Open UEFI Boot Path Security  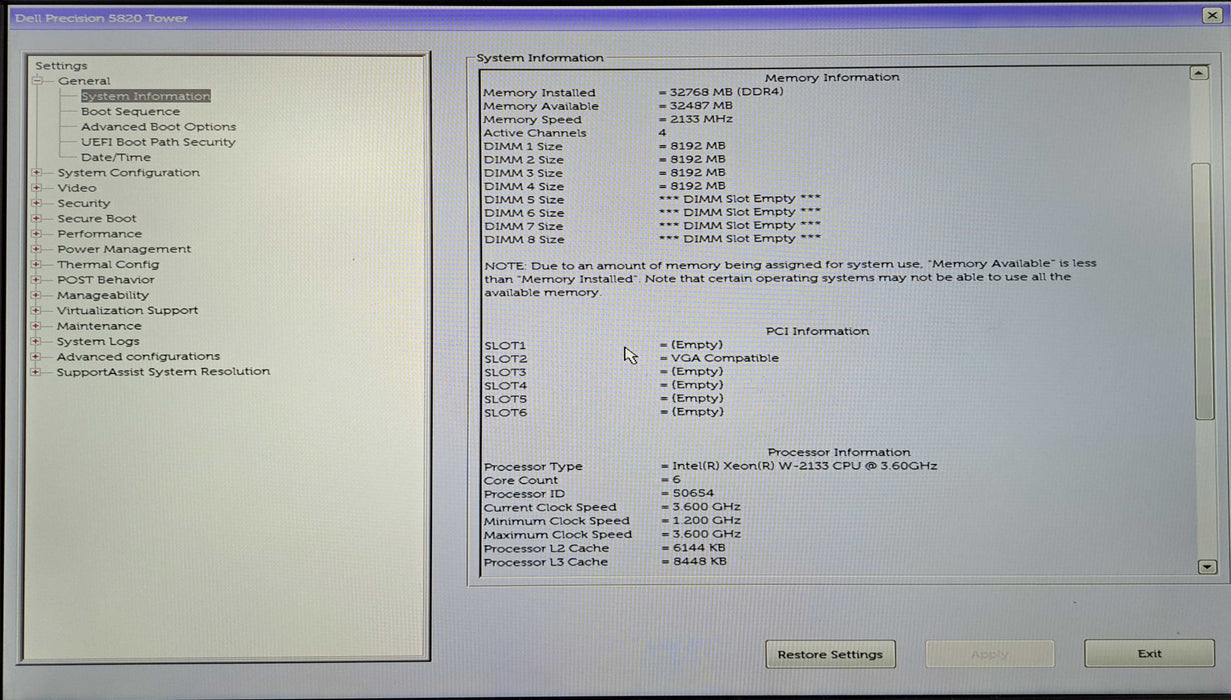click(x=158, y=142)
